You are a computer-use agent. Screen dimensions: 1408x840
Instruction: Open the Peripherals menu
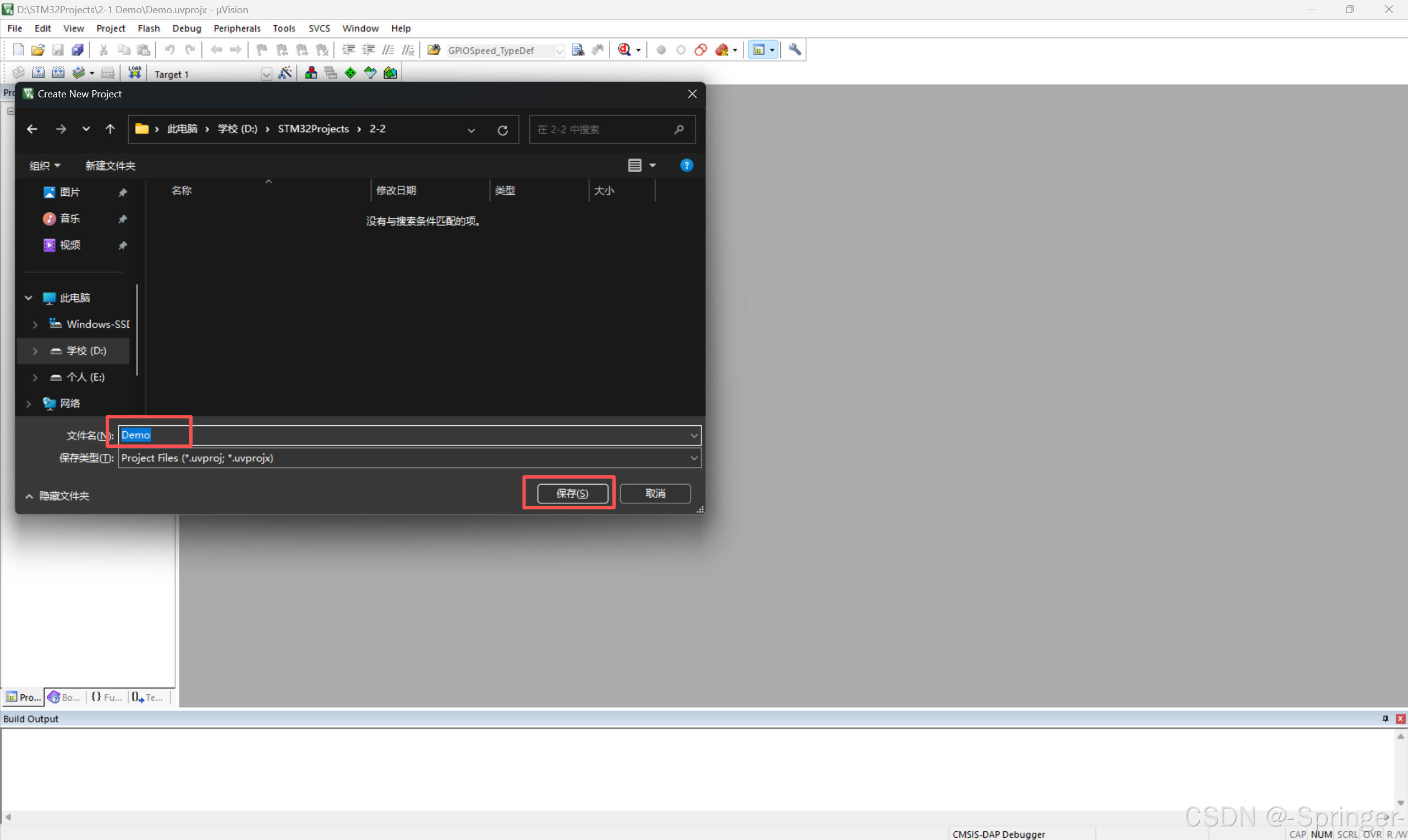tap(237, 28)
